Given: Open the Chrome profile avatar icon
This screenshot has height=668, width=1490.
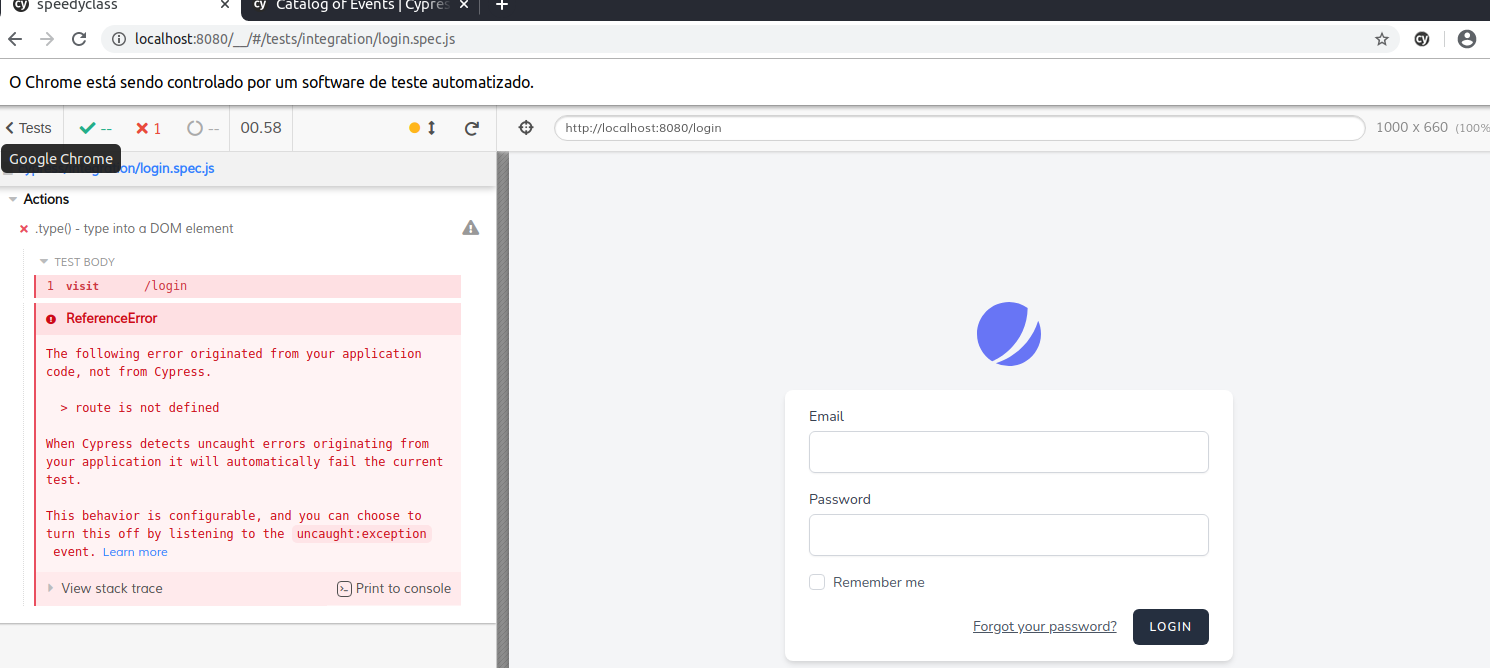Looking at the screenshot, I should 1466,39.
